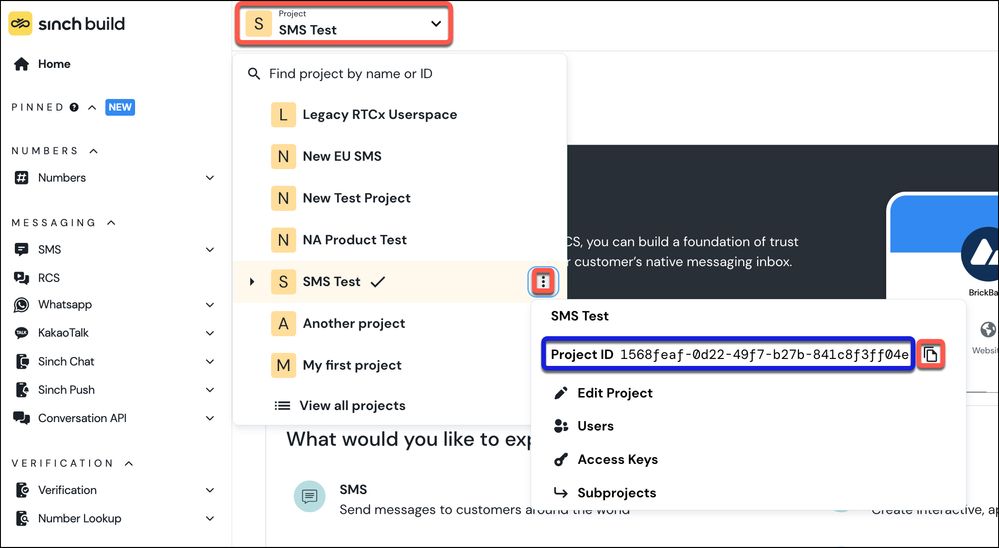Click the Sinch Chat icon
The height and width of the screenshot is (548, 999).
click(x=22, y=361)
